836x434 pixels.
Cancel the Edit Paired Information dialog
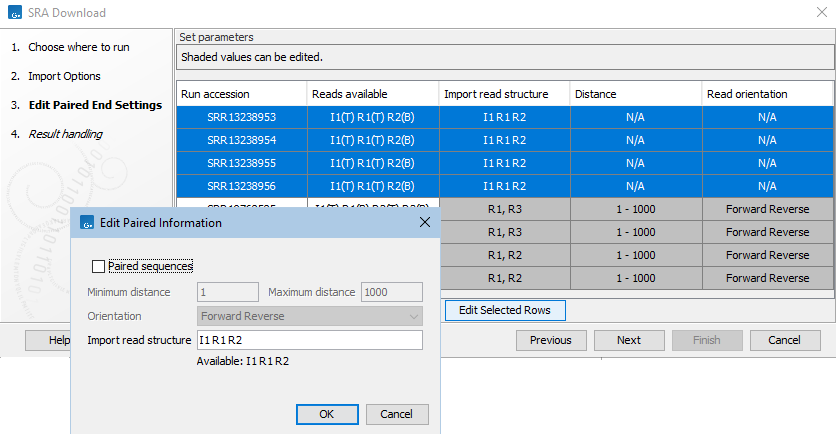(x=397, y=414)
